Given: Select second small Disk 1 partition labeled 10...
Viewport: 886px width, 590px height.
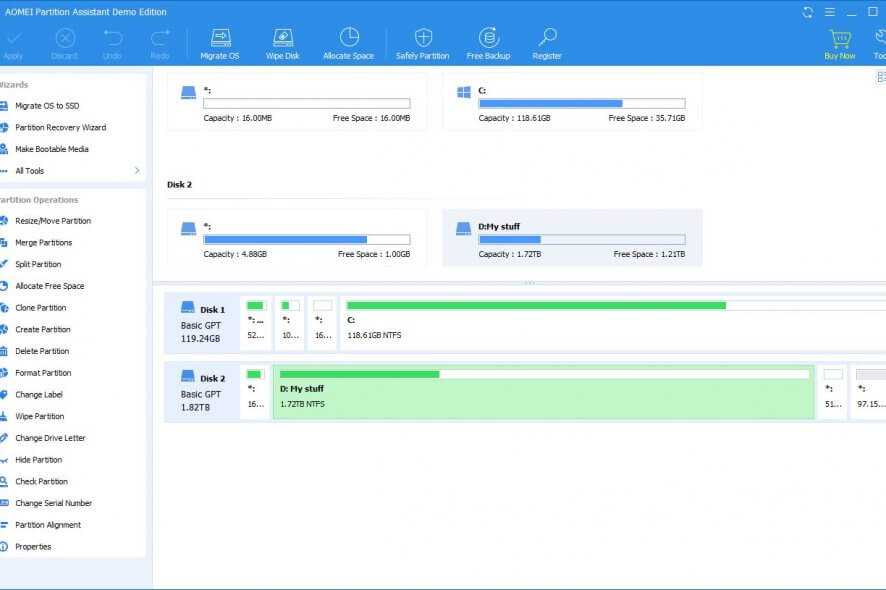Looking at the screenshot, I should [x=290, y=323].
